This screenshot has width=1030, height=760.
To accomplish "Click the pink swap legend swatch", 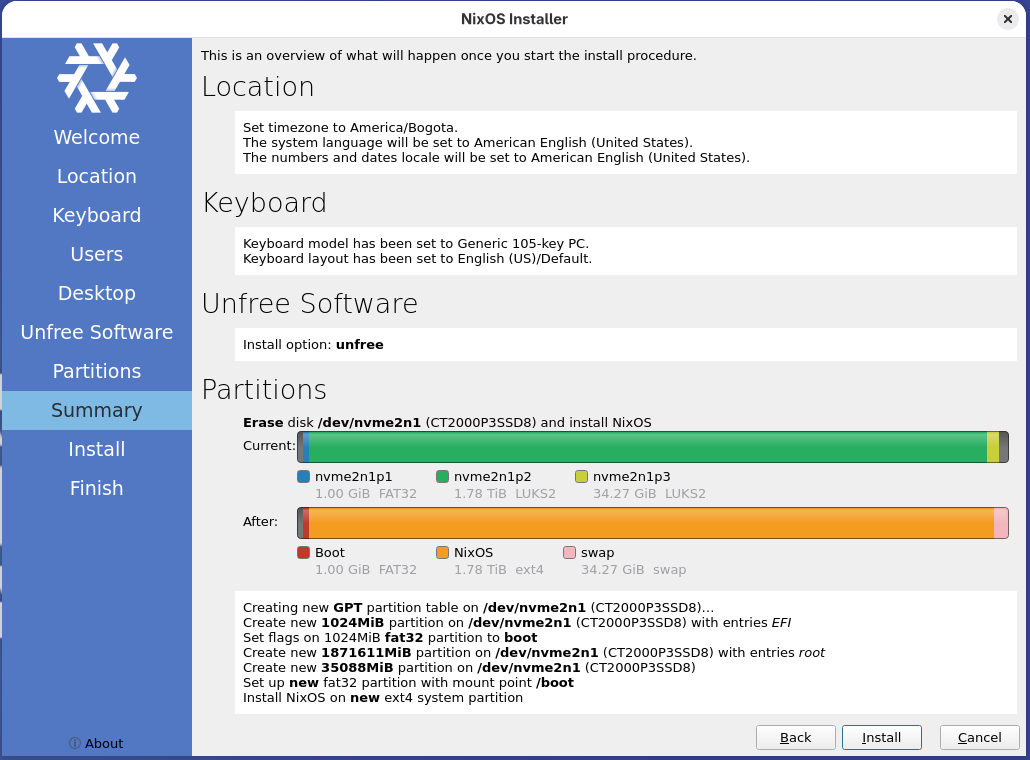I will [570, 552].
